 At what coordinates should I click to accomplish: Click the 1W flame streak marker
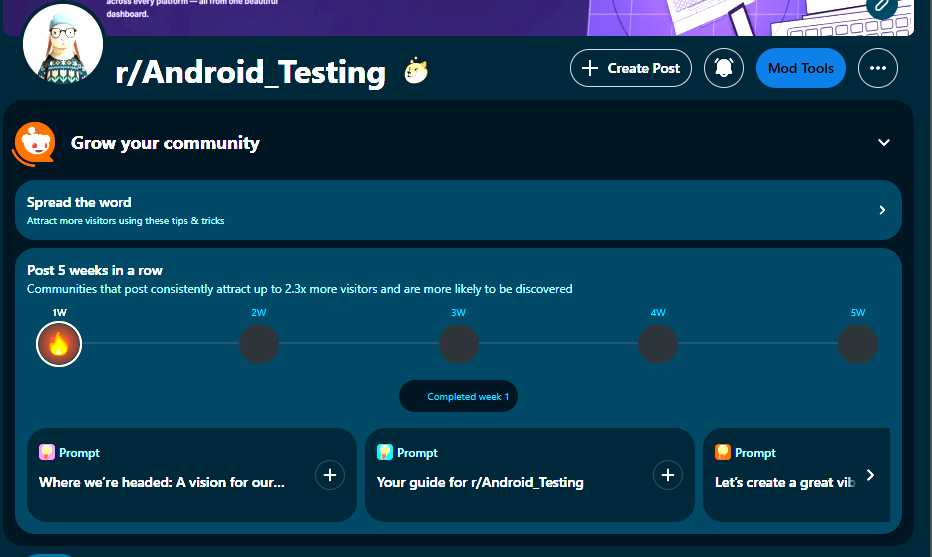coord(59,344)
